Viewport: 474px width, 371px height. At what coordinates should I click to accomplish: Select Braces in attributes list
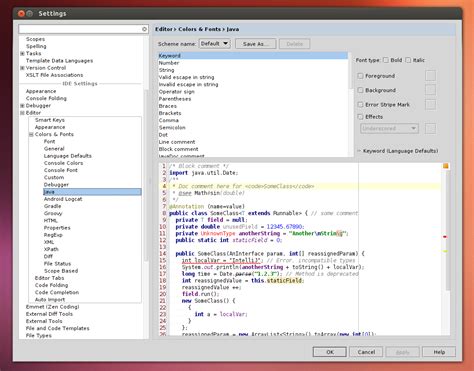(x=253, y=106)
